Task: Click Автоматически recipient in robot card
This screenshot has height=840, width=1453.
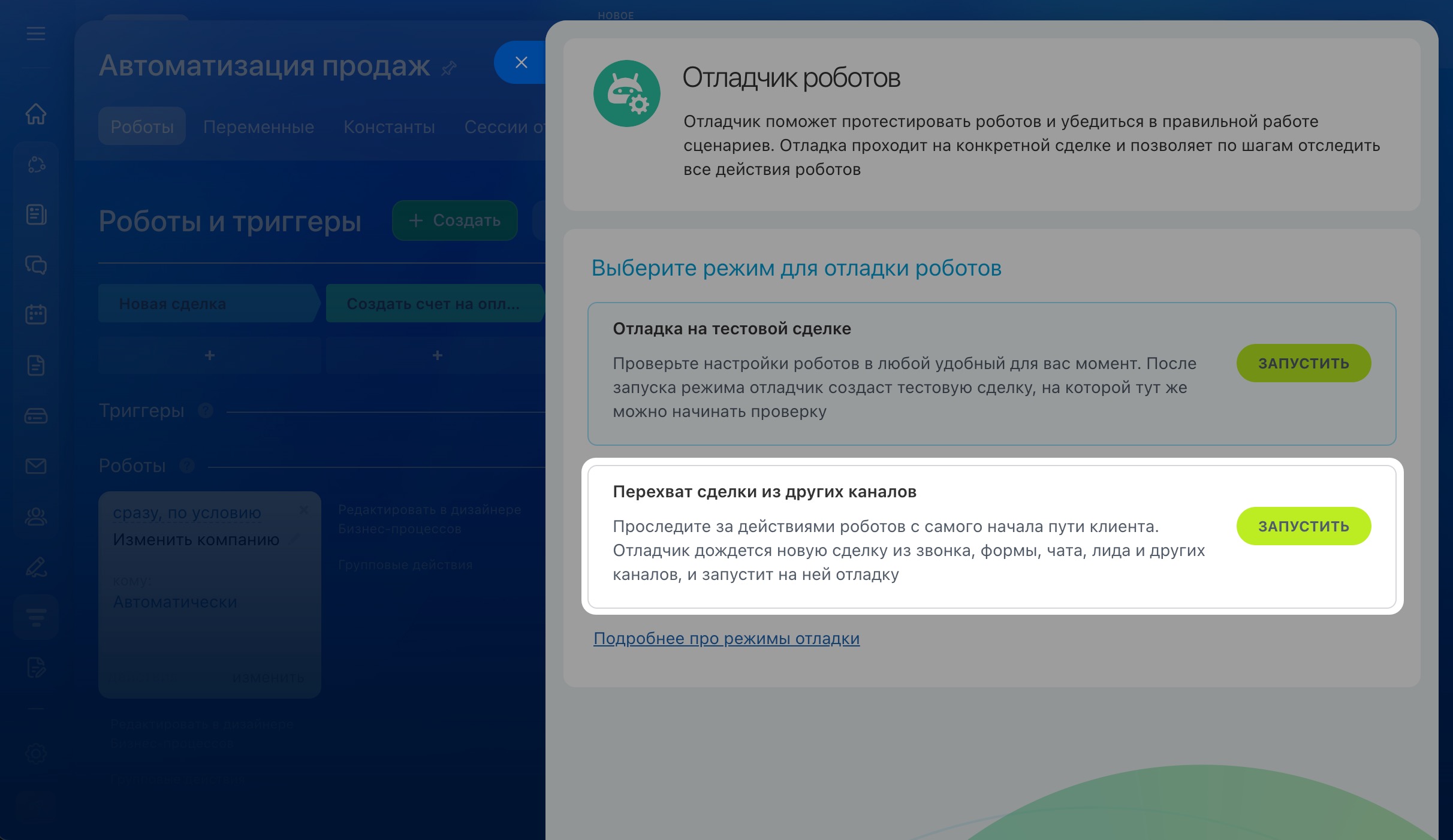Action: point(174,602)
